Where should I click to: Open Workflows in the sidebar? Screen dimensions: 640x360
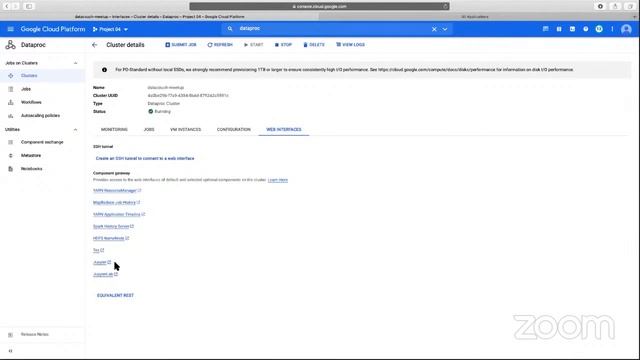42,102
